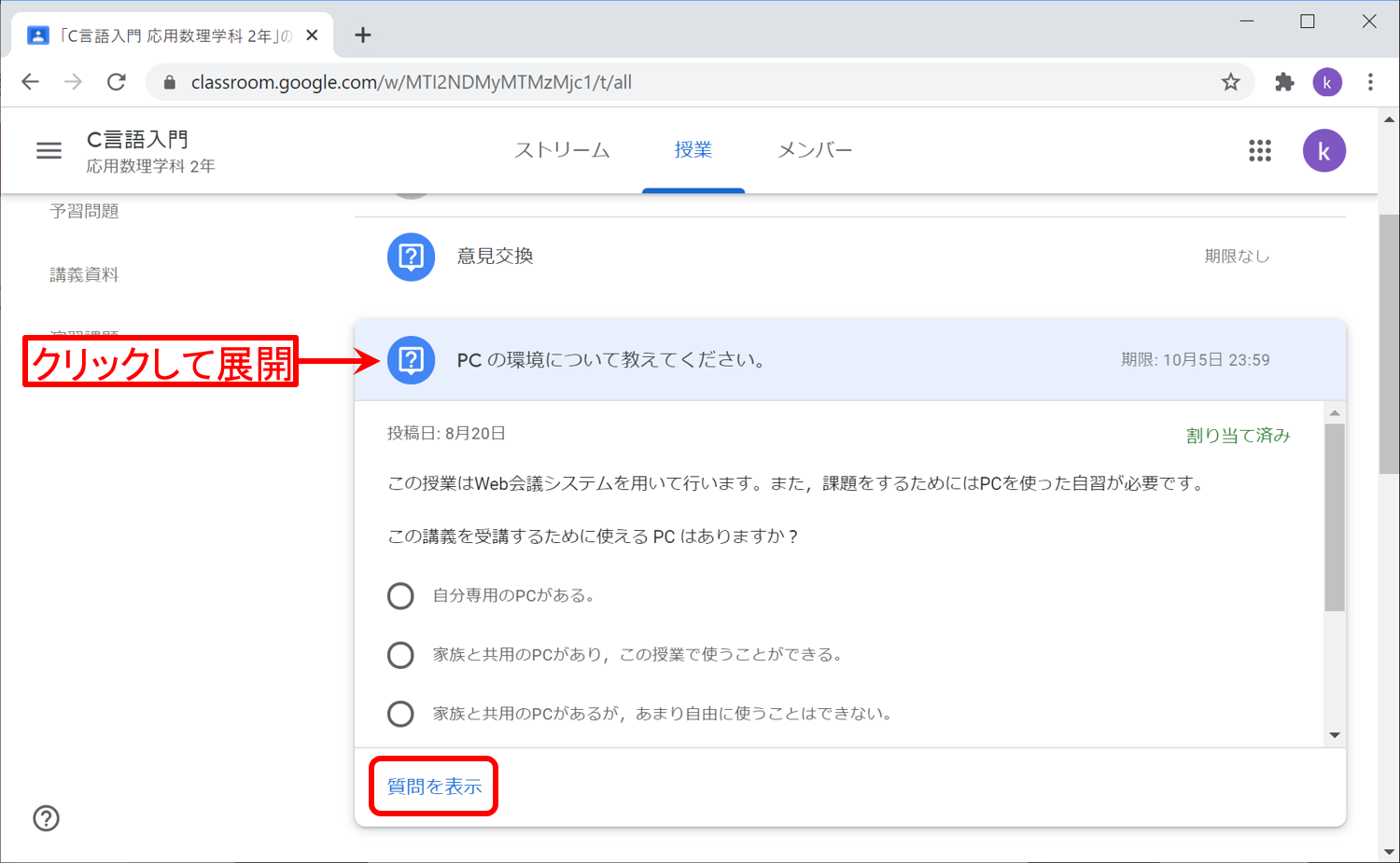Reload the page
Screen dimensions: 1400x863
[117, 82]
